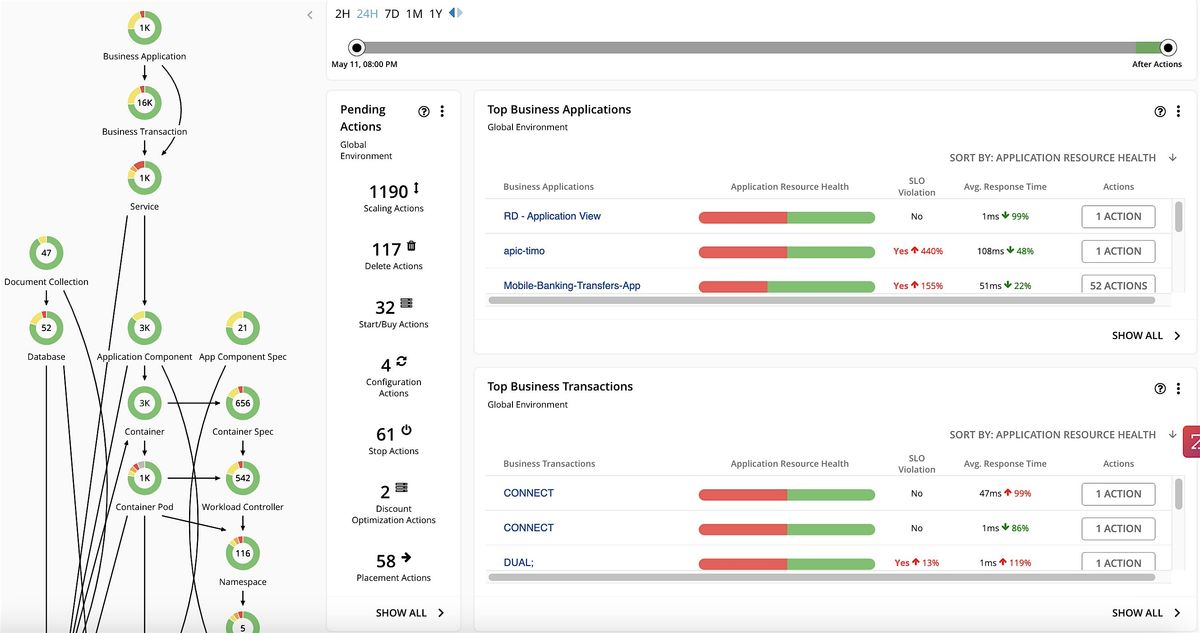This screenshot has height=633, width=1200.
Task: Open the Mobile-Banking-Transfers-App link
Action: [571, 285]
